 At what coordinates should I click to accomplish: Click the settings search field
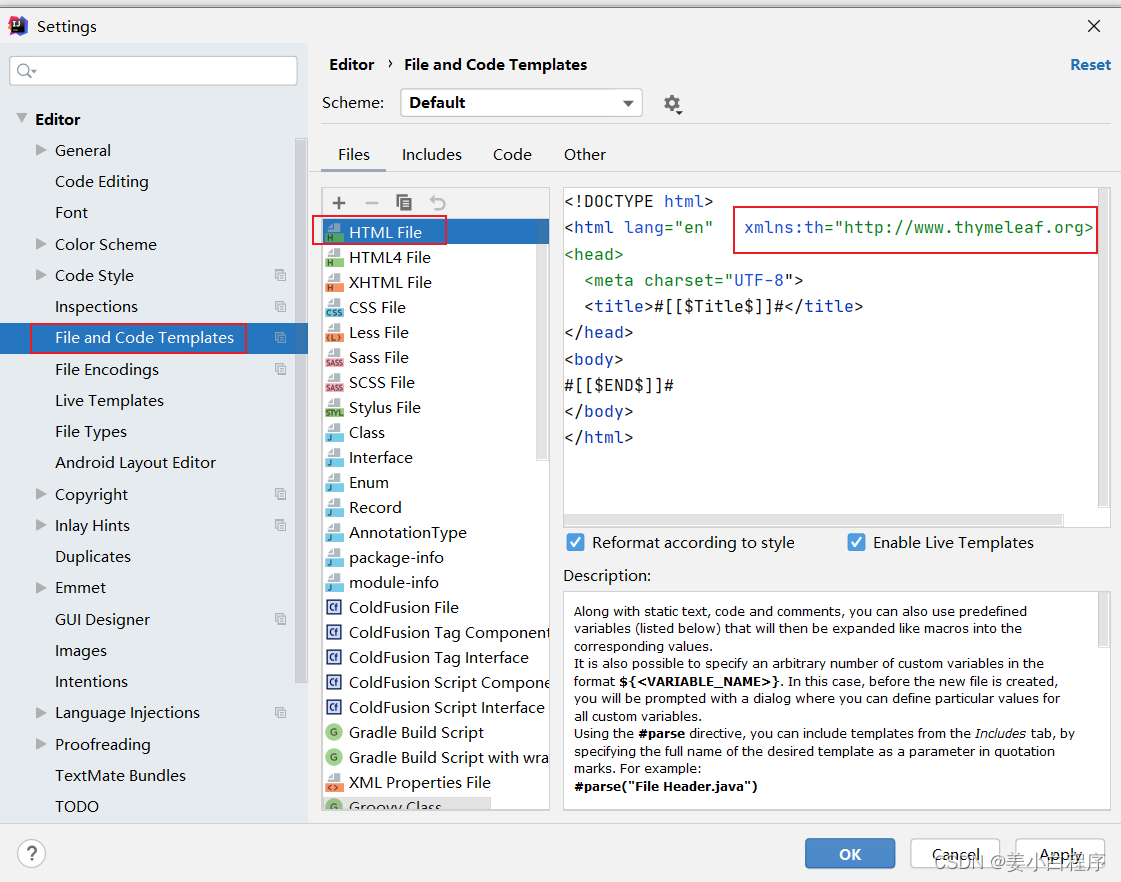coord(160,71)
